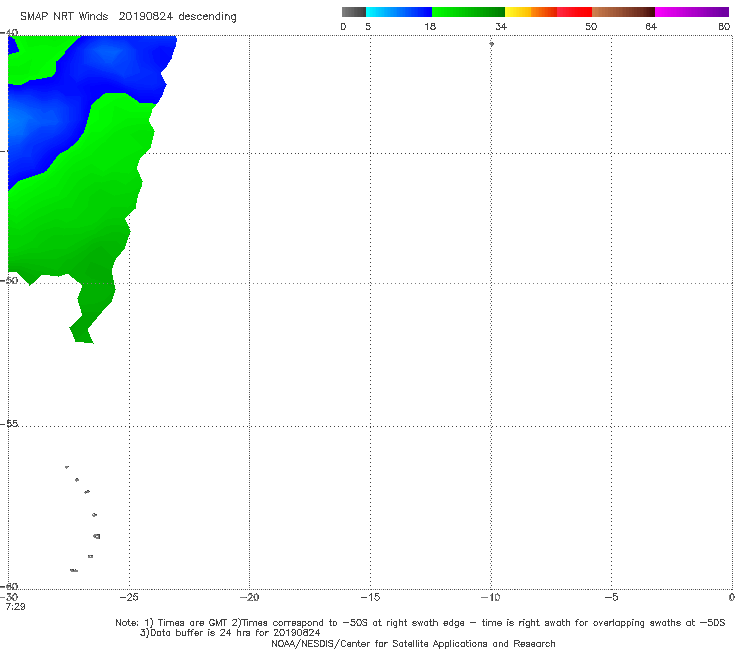Image resolution: width=740 pixels, height=650 pixels.
Task: Click the longitude axis label "-15"
Action: 370,598
